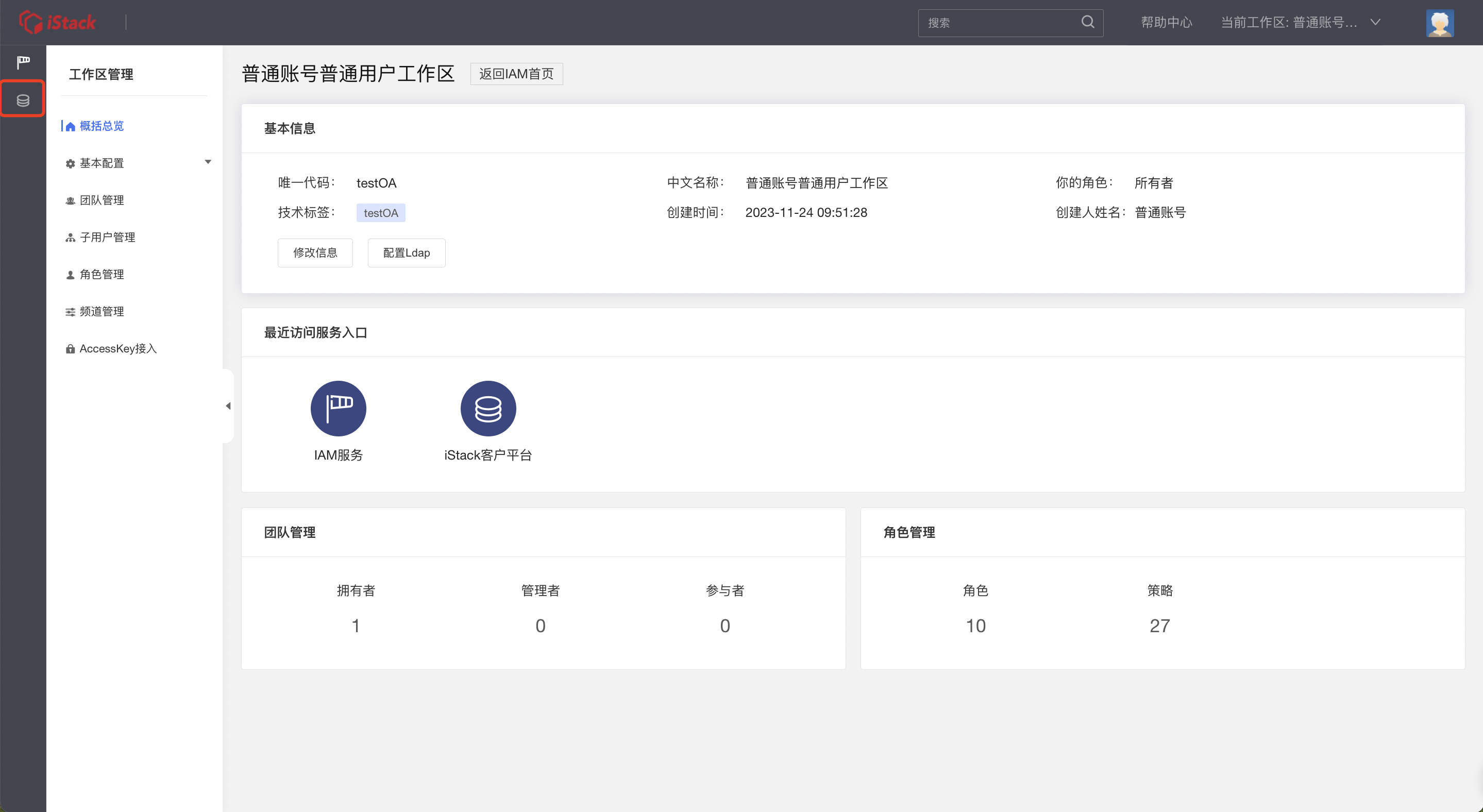
Task: Go to 团队管理 in the sidebar
Action: [102, 200]
